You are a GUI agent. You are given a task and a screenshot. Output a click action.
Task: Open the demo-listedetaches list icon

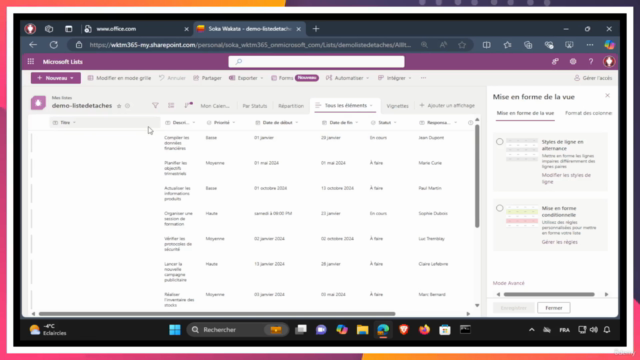[38, 103]
